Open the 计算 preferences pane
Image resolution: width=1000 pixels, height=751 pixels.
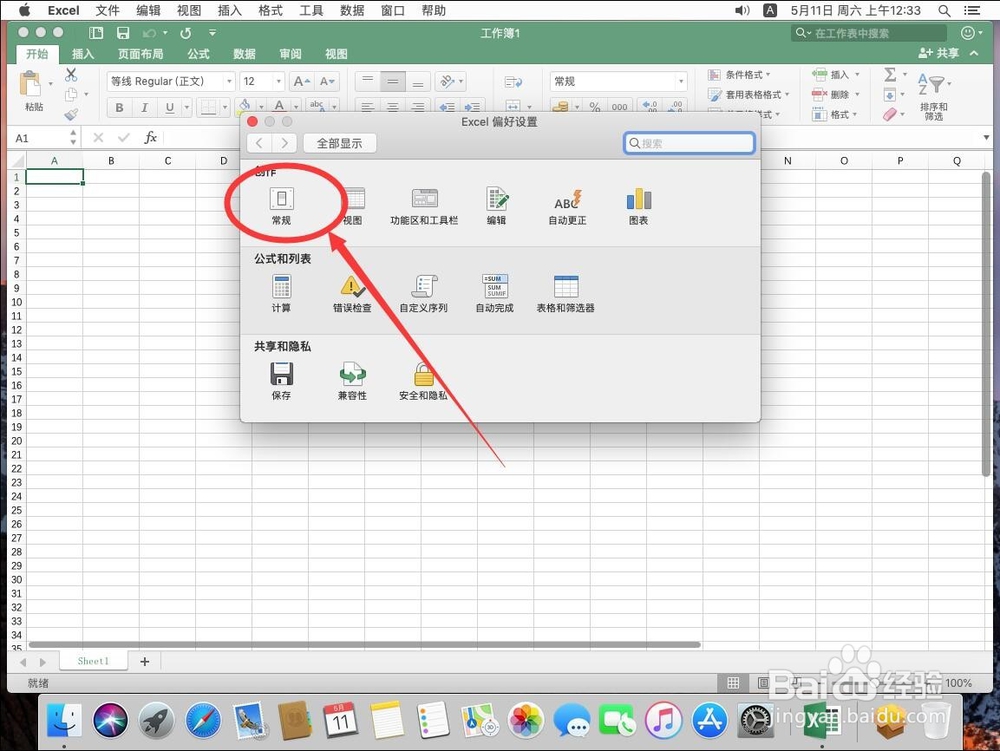[x=281, y=293]
